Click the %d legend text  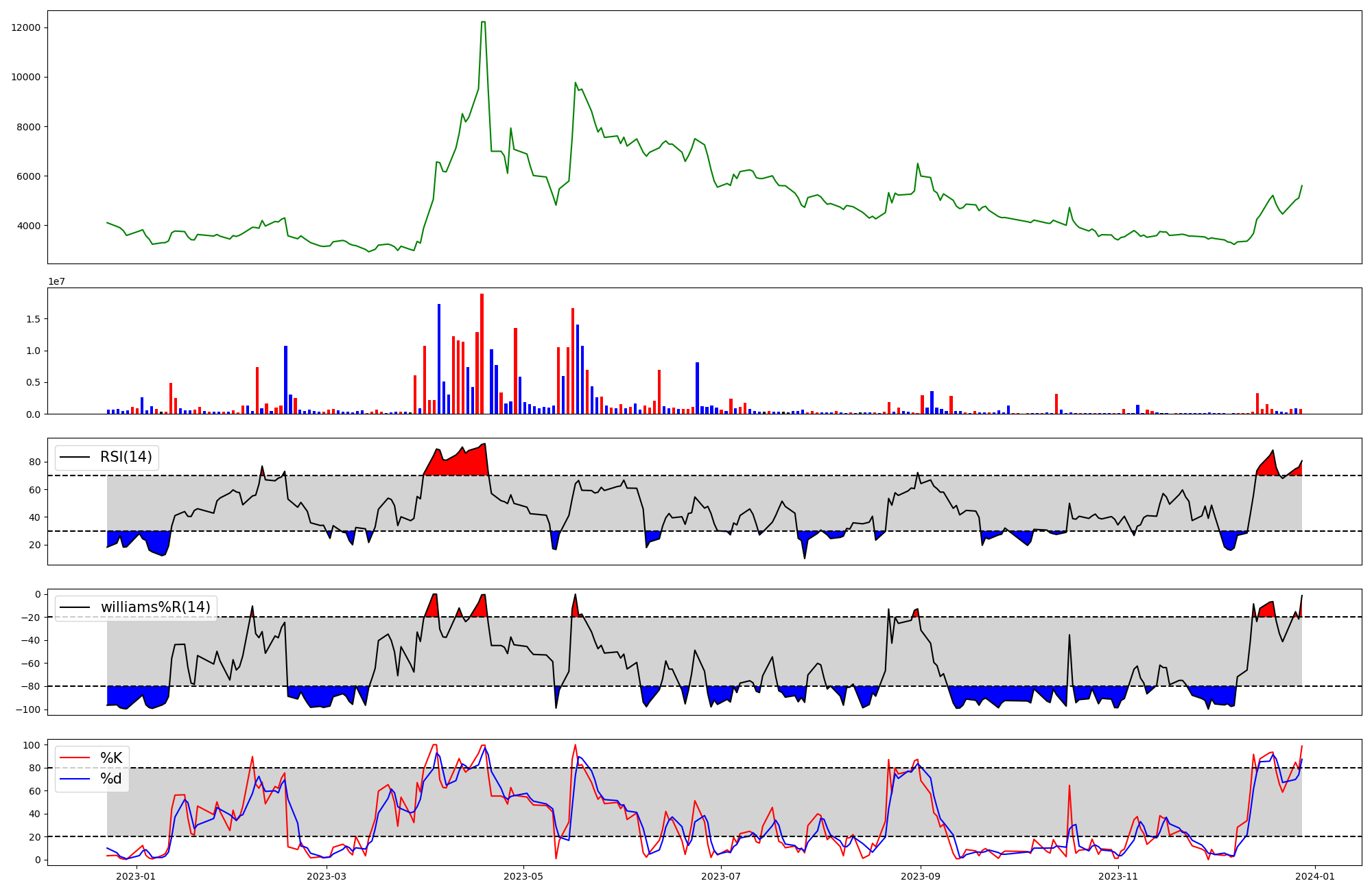point(111,779)
